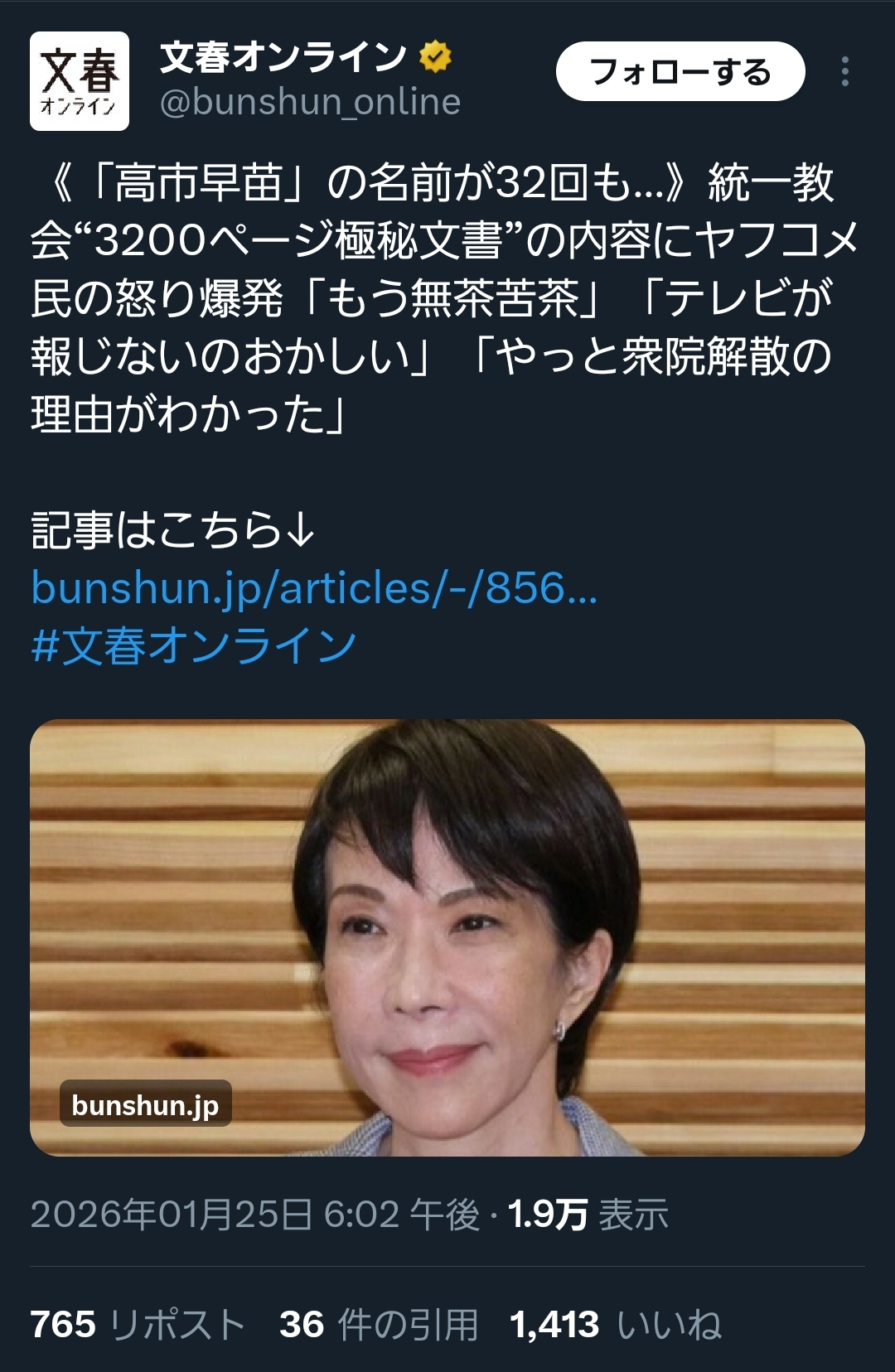The image size is (895, 1372).
Task: View the 765 リポスト list
Action: click(138, 1324)
